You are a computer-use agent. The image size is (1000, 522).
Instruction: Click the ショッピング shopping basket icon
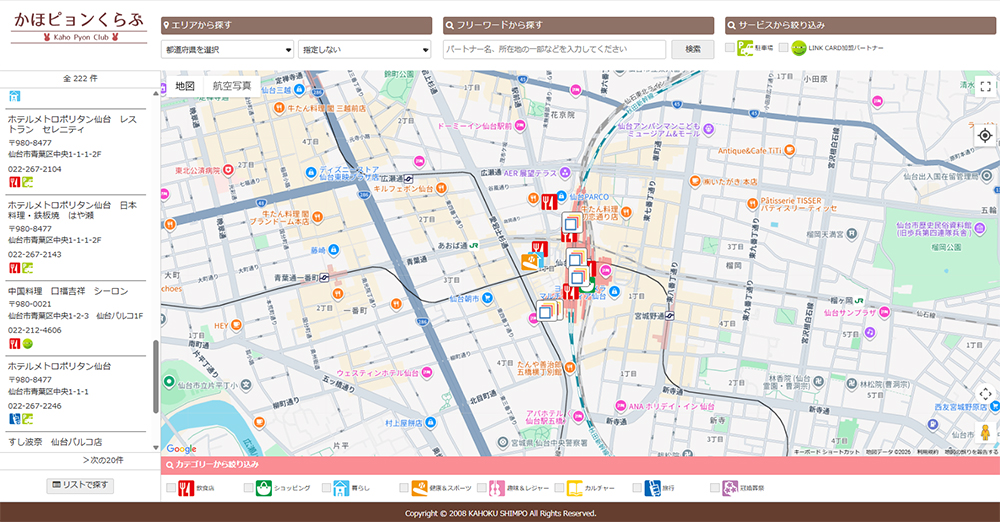(264, 488)
